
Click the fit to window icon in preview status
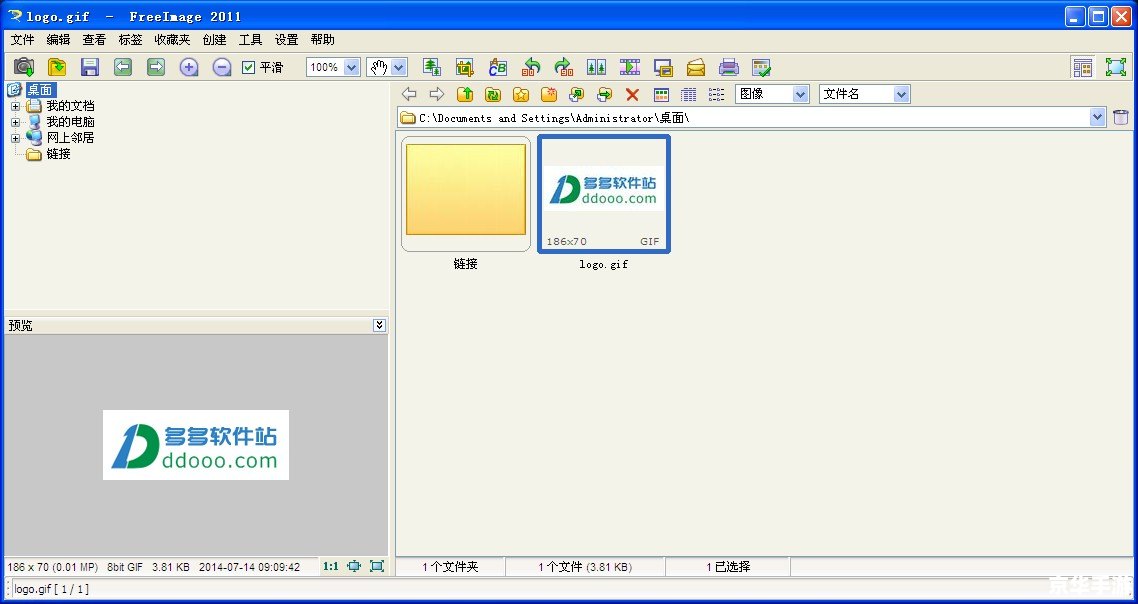354,566
